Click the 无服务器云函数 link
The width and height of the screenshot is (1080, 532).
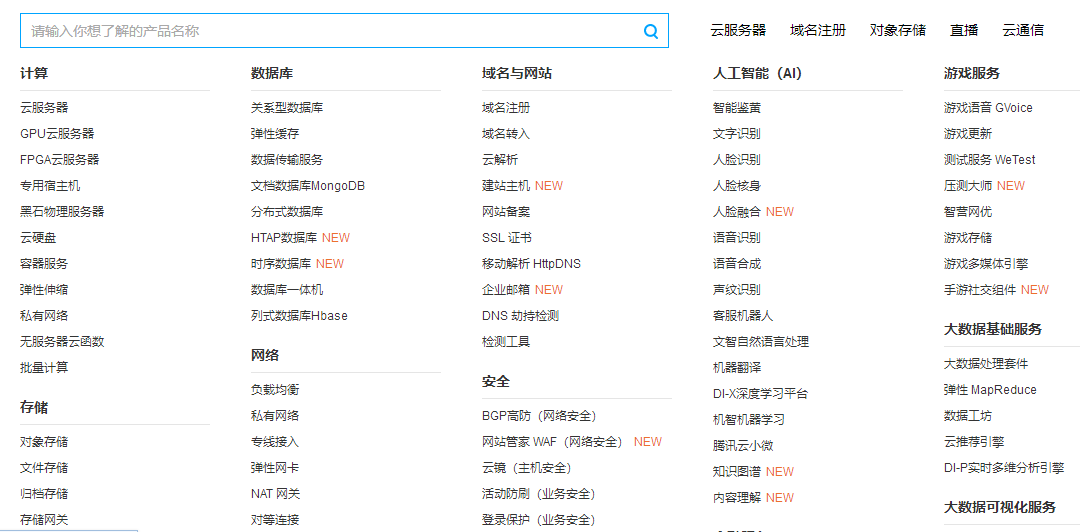[x=62, y=342]
